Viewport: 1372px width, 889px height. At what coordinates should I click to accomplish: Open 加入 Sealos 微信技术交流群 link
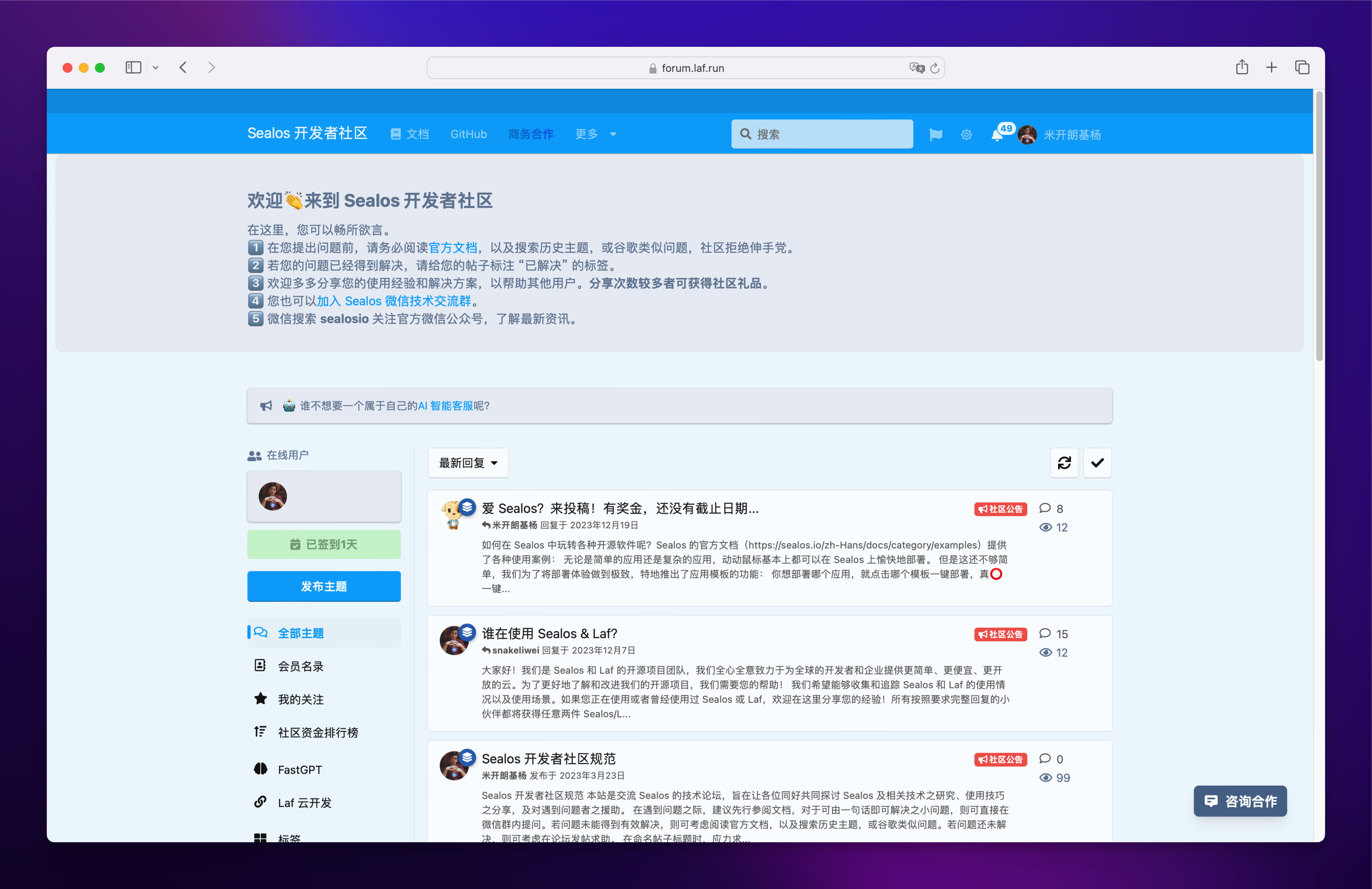coord(394,301)
